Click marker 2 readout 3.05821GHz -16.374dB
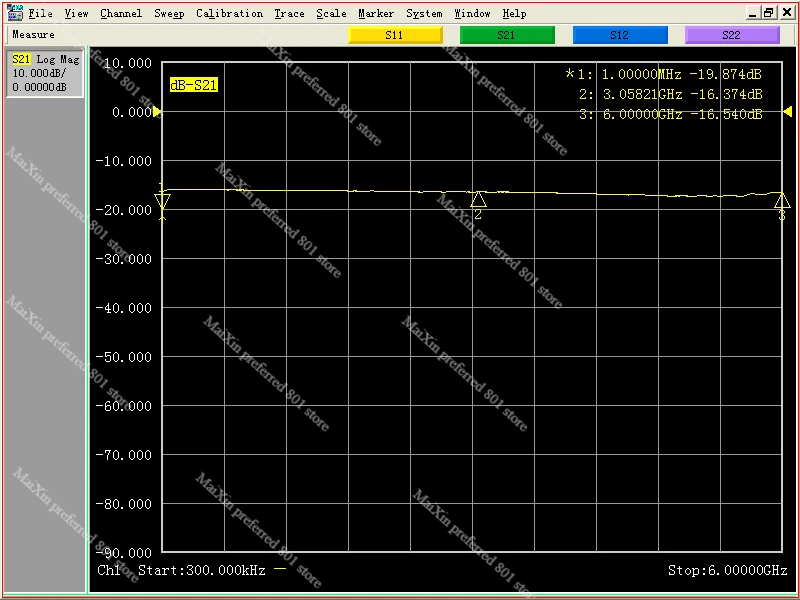800x600 pixels. click(670, 94)
